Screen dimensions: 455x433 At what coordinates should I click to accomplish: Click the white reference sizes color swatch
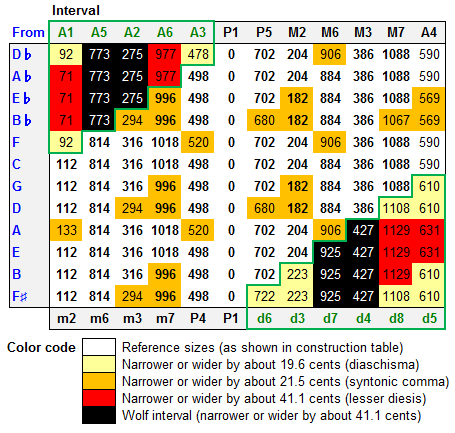pos(99,347)
